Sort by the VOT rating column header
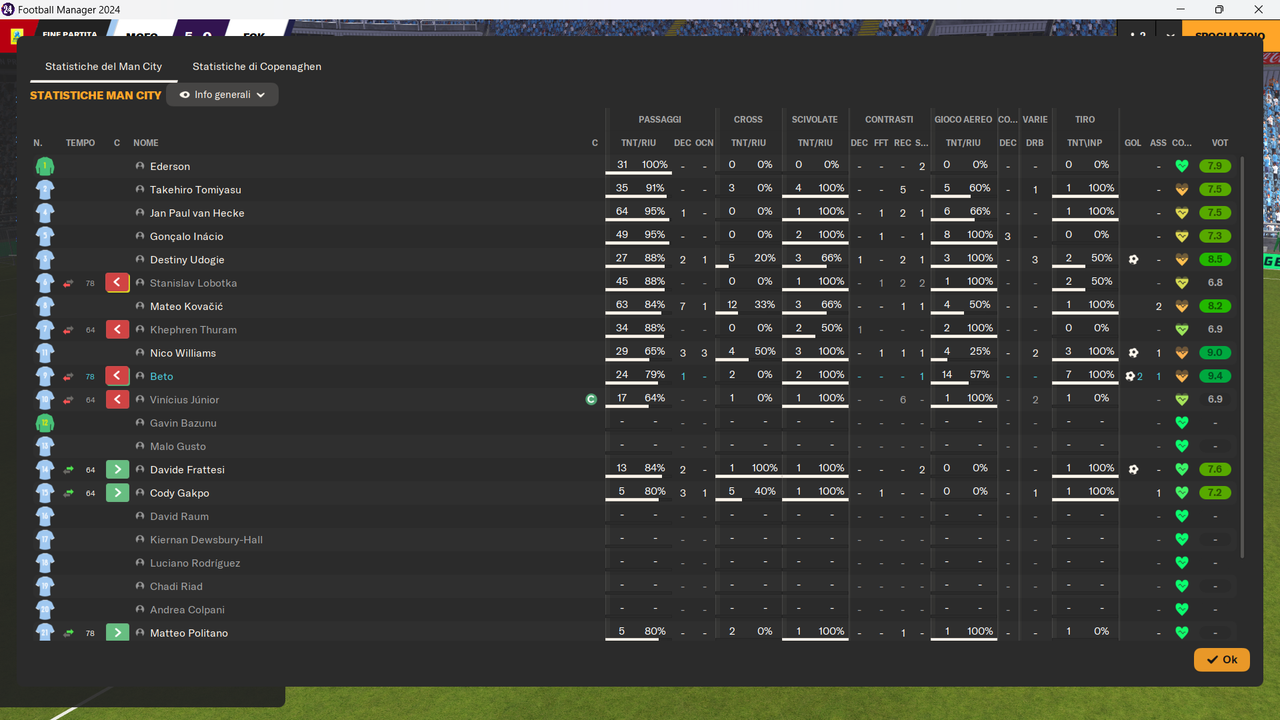 (1219, 143)
